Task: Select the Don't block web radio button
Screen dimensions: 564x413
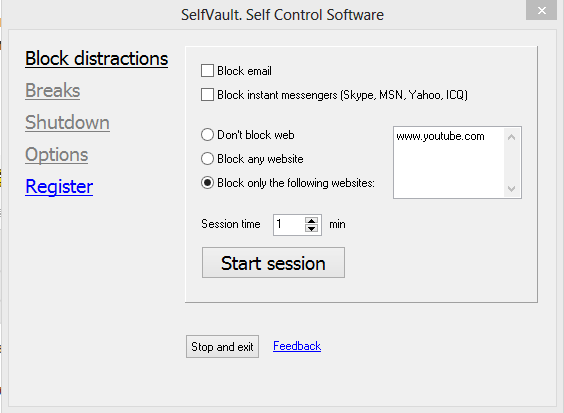Action: [x=207, y=135]
